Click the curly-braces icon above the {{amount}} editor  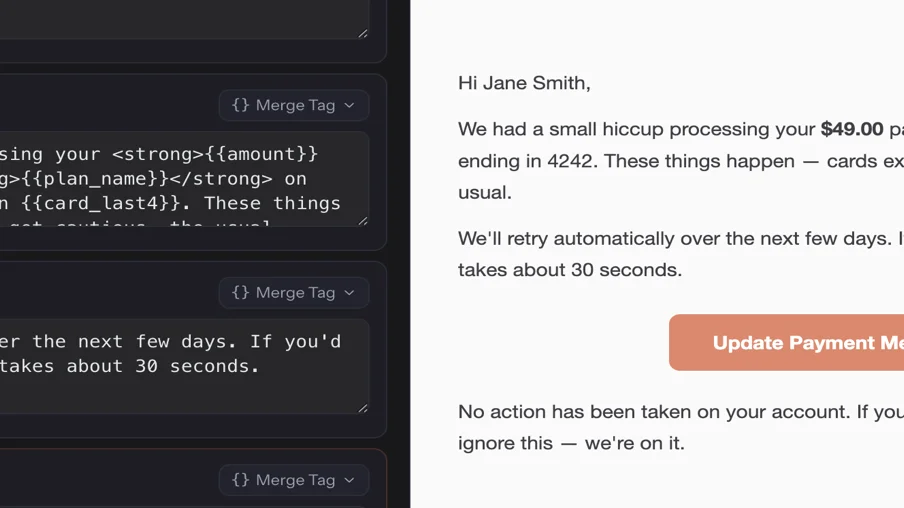pos(240,105)
